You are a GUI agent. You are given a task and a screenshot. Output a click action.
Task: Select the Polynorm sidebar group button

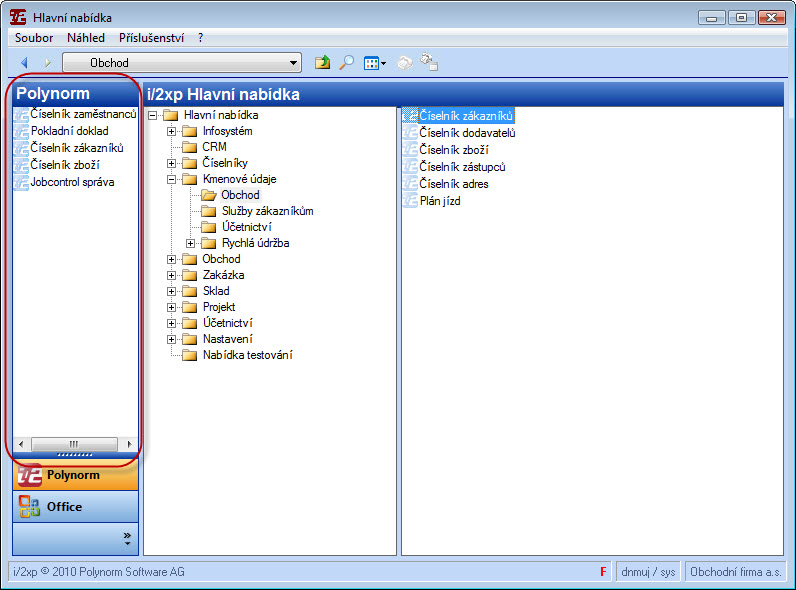75,475
